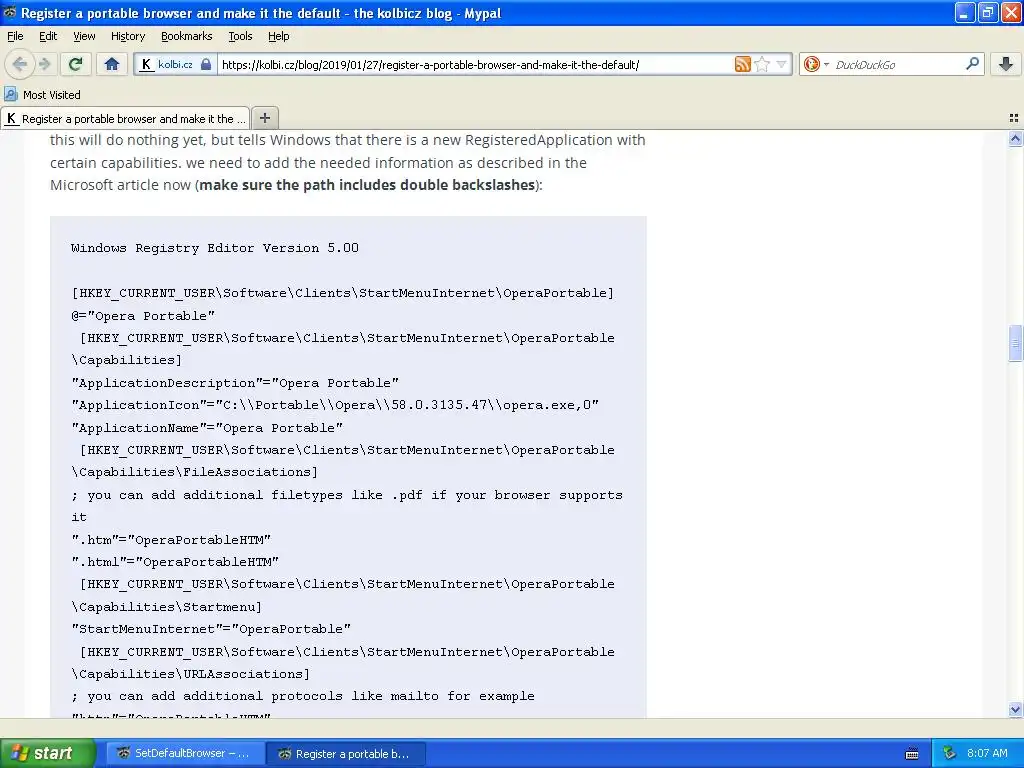Go forward with the Forward arrow button
Screen dimensions: 1024x768
click(44, 64)
